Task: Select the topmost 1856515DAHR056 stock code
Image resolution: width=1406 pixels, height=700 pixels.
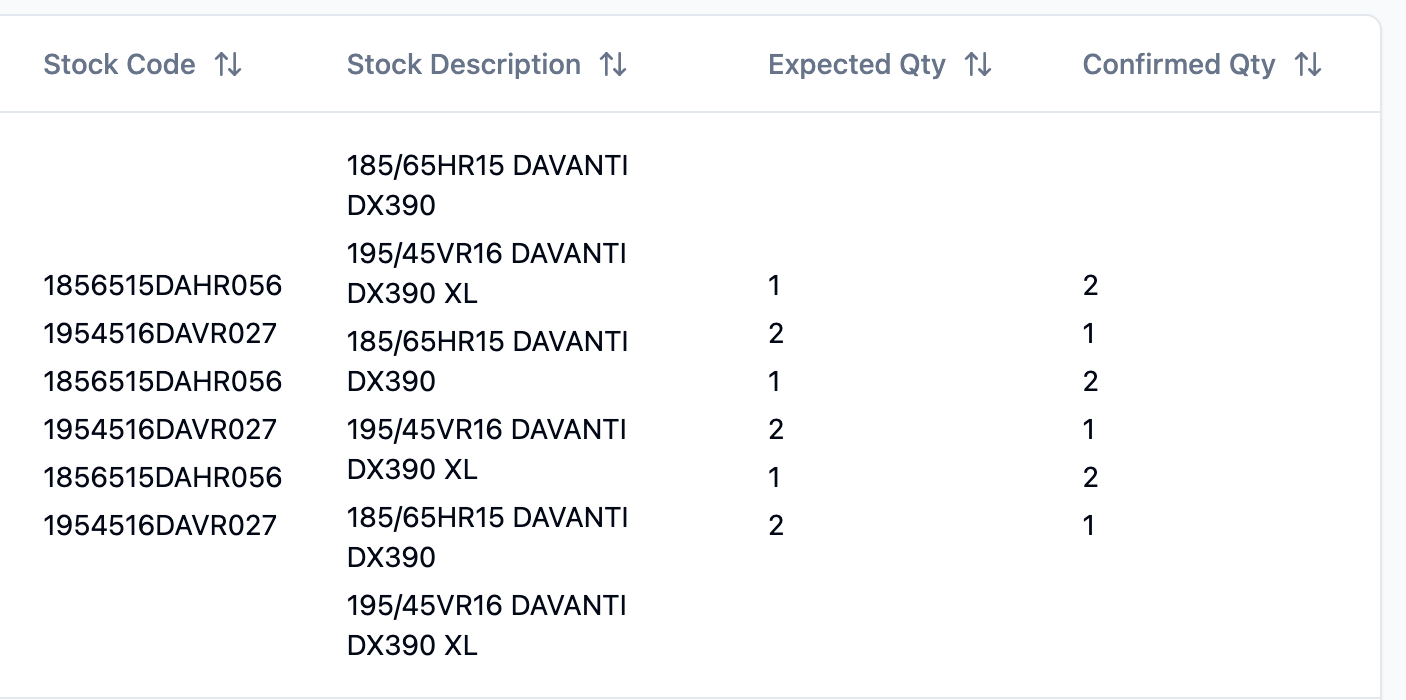Action: [x=163, y=286]
